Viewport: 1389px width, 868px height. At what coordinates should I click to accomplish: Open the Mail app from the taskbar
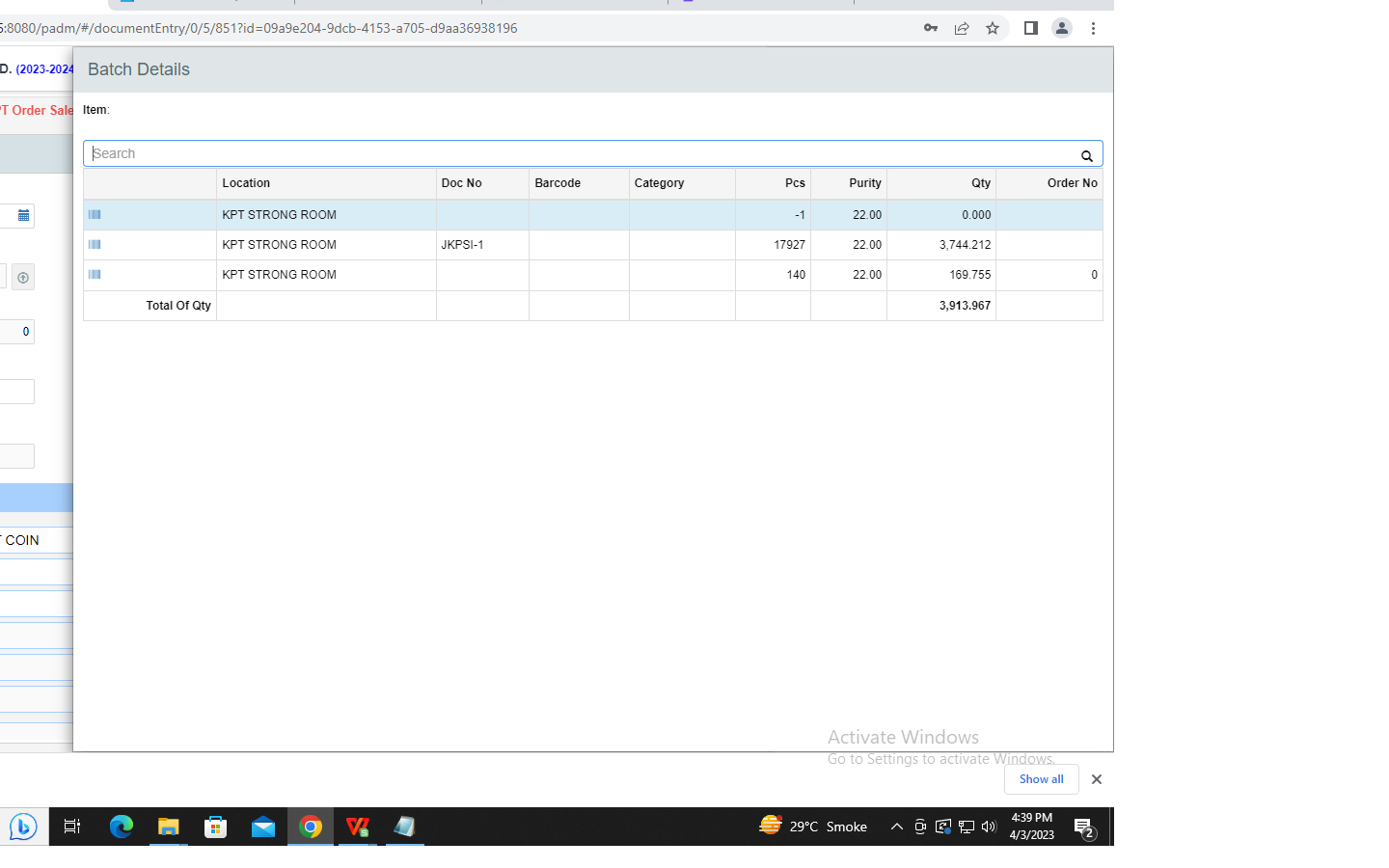pyautogui.click(x=263, y=827)
